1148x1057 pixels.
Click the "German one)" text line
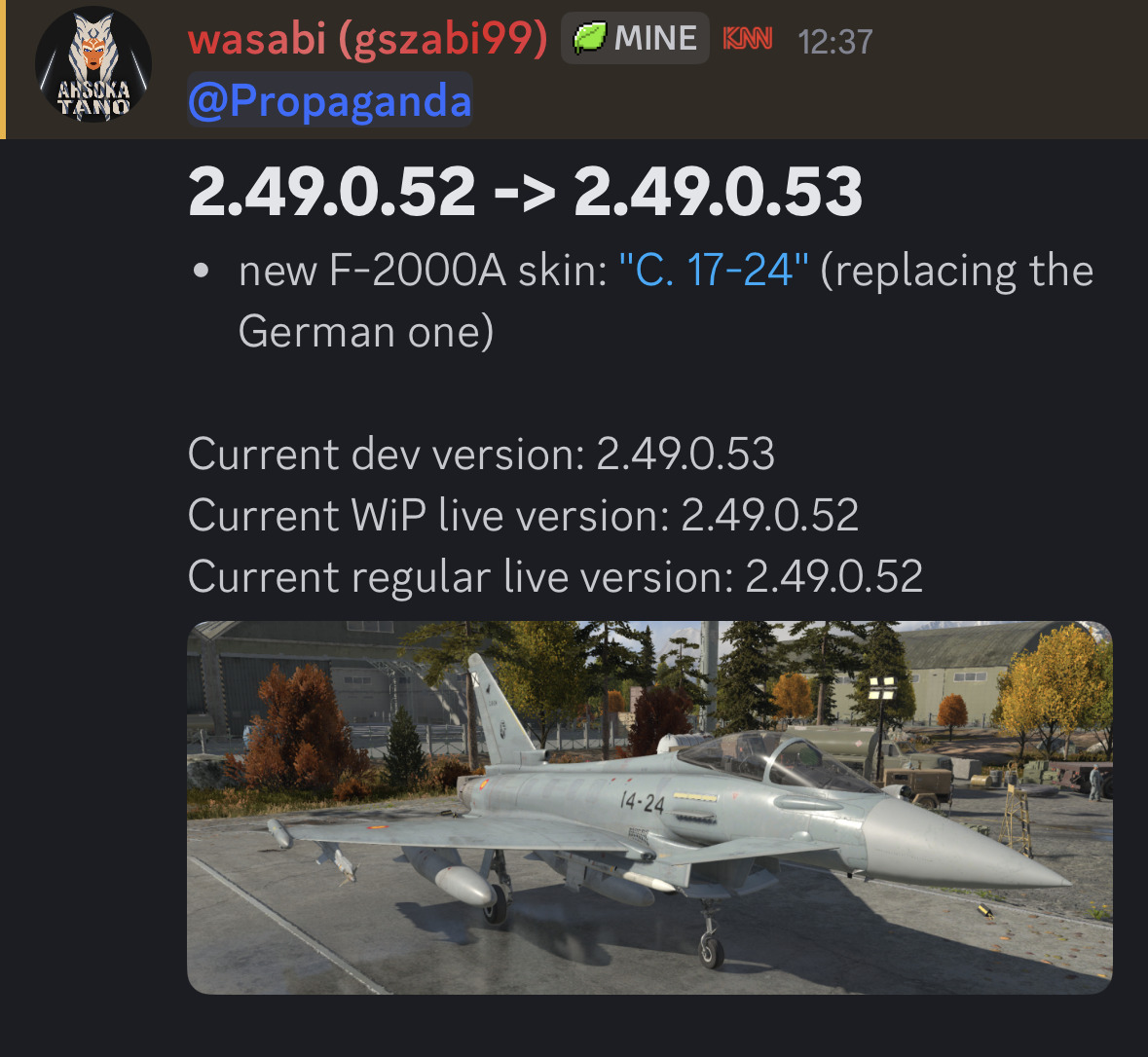click(x=366, y=332)
